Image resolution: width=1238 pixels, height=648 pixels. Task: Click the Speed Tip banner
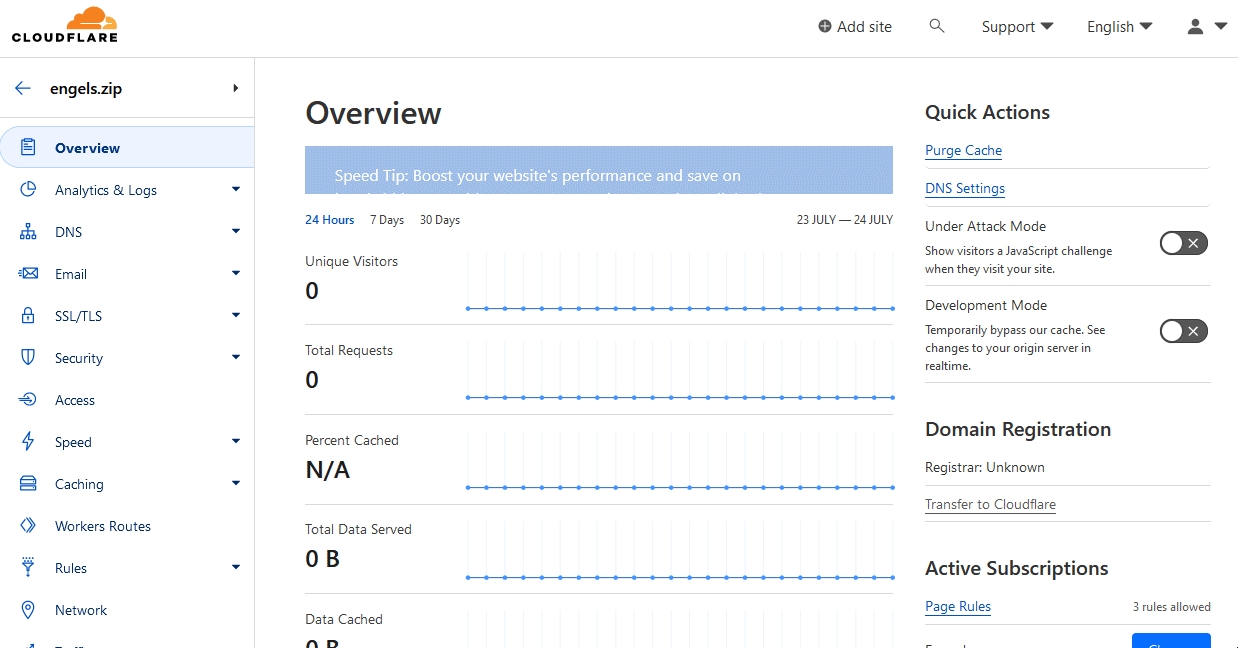point(599,170)
